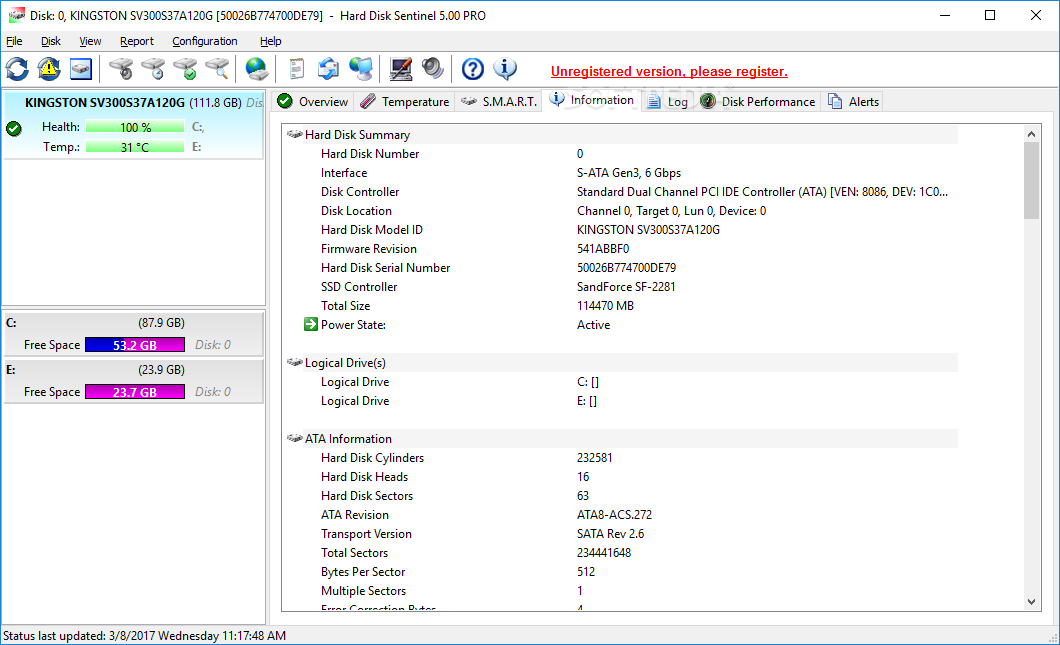1060x645 pixels.
Task: Click the Logical Drive(s) section disk icon
Action: [x=294, y=362]
